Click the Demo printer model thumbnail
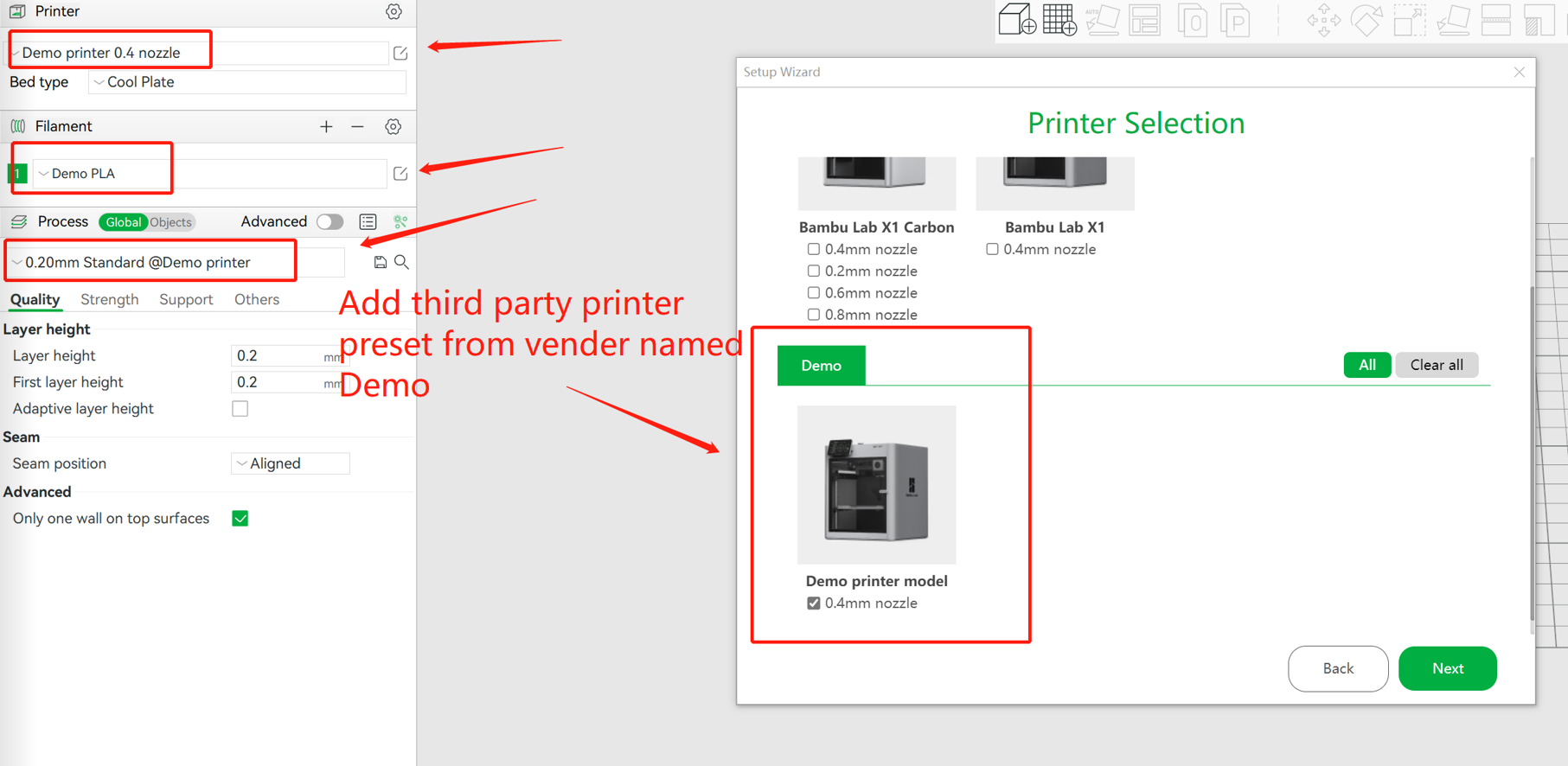The height and width of the screenshot is (766, 1568). click(876, 485)
